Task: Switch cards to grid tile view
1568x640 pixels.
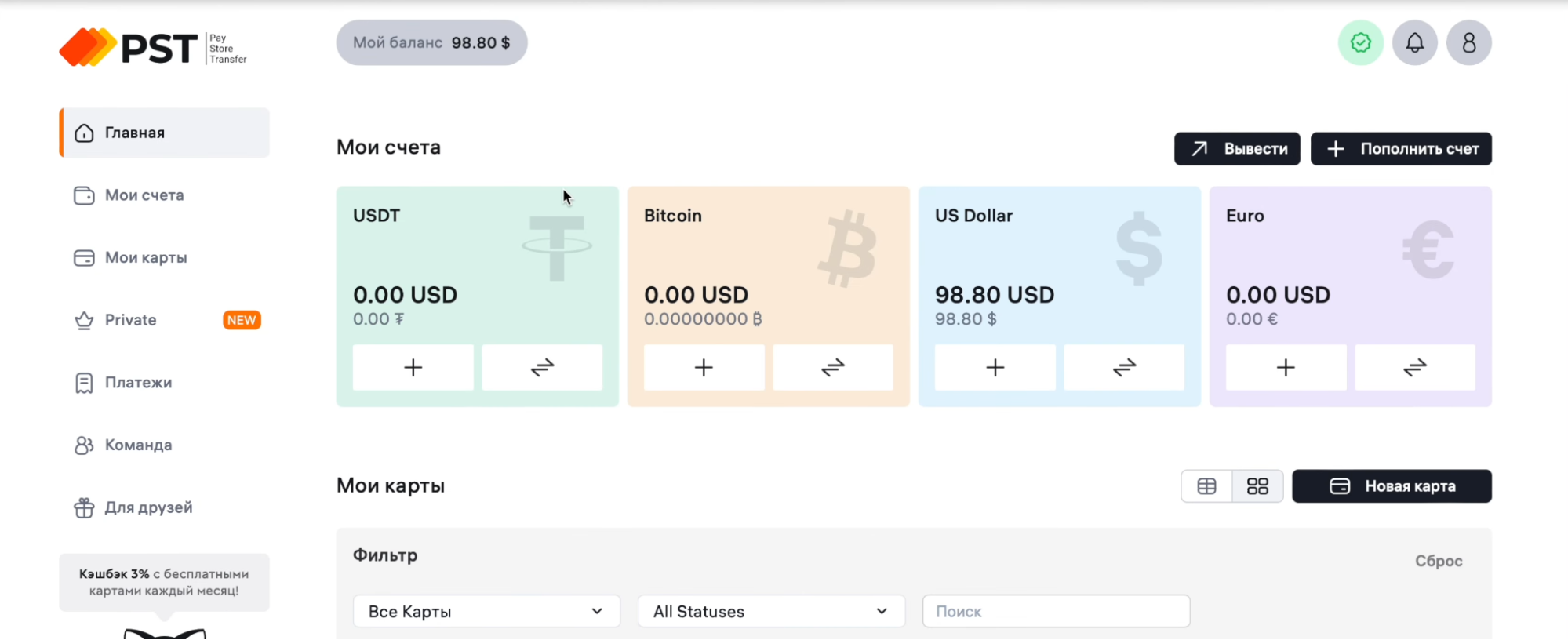Action: click(x=1257, y=486)
